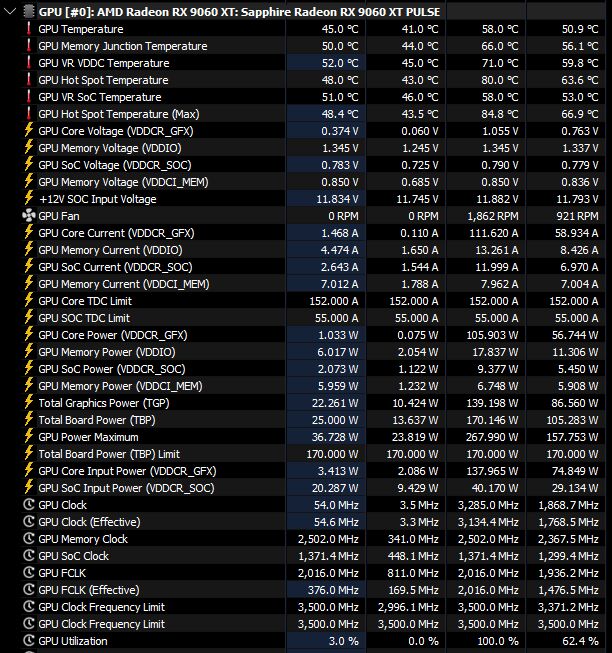Click lightning icon of GPU Core TDC Limit

tap(28, 301)
